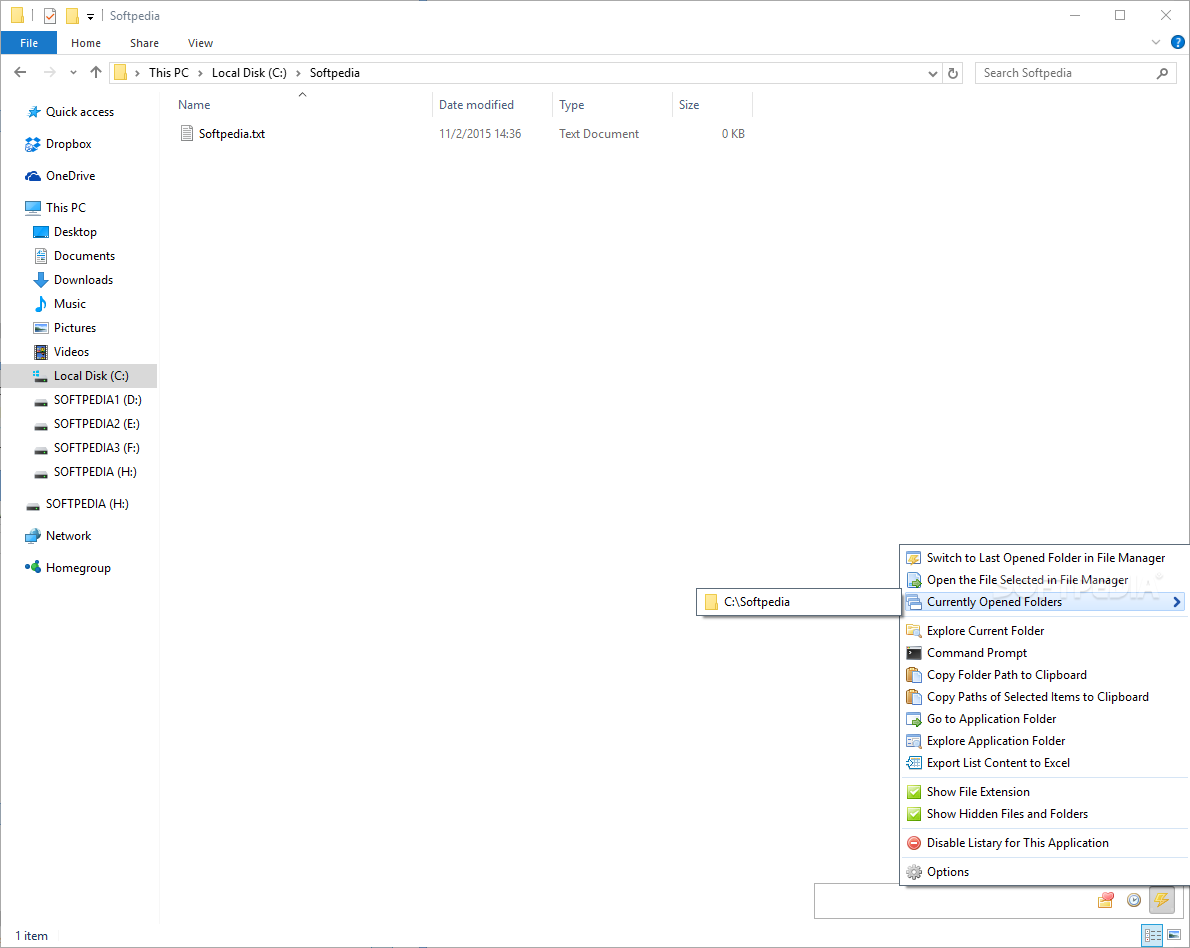Refresh the current folder view
1190x948 pixels.
(x=953, y=74)
